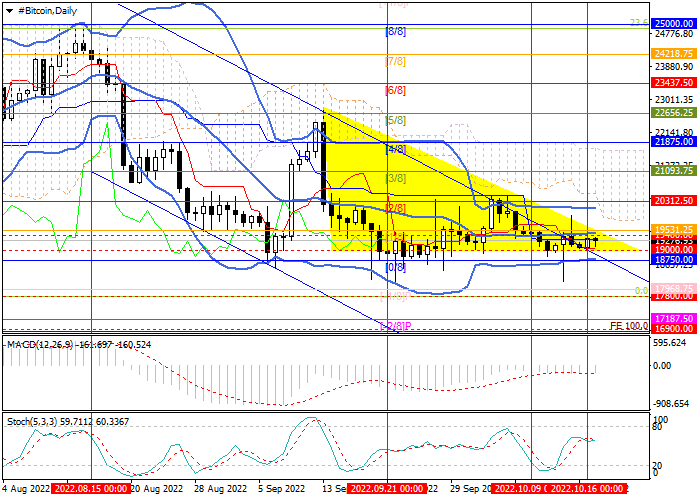Click the 23011.35 price scale value
The width and height of the screenshot is (700, 500).
pos(674,100)
